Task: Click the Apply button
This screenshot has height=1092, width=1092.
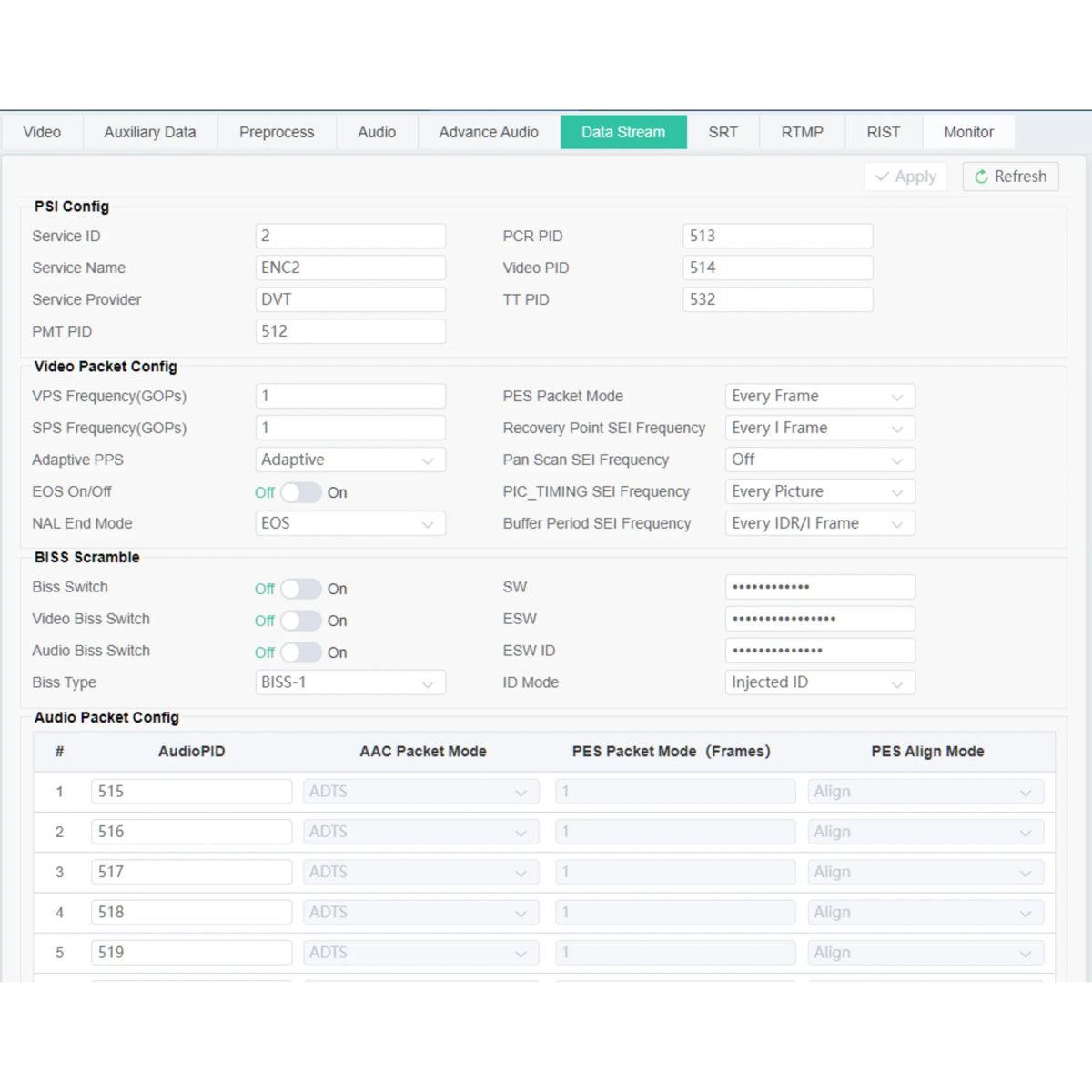Action: click(x=905, y=177)
